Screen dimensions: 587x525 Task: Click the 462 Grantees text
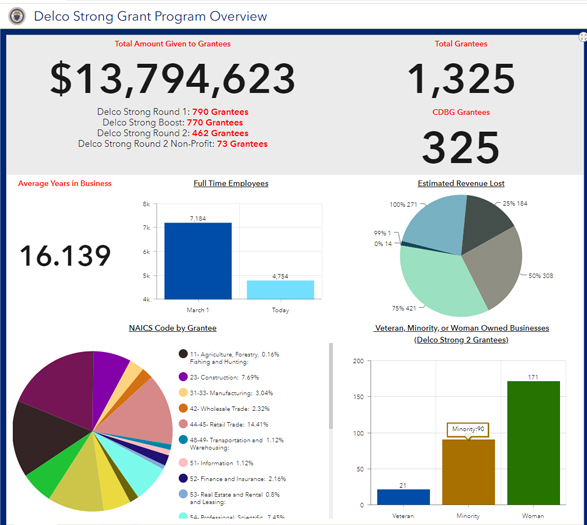(x=220, y=133)
